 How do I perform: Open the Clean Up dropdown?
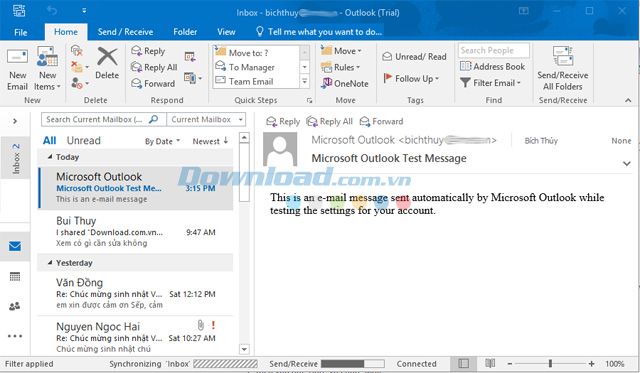pyautogui.click(x=79, y=66)
